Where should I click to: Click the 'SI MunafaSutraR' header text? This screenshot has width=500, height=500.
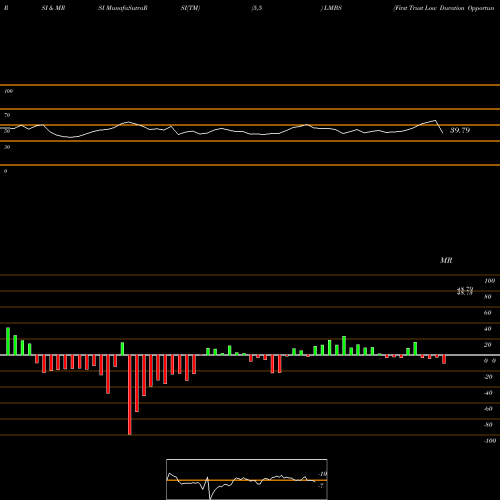click(123, 8)
